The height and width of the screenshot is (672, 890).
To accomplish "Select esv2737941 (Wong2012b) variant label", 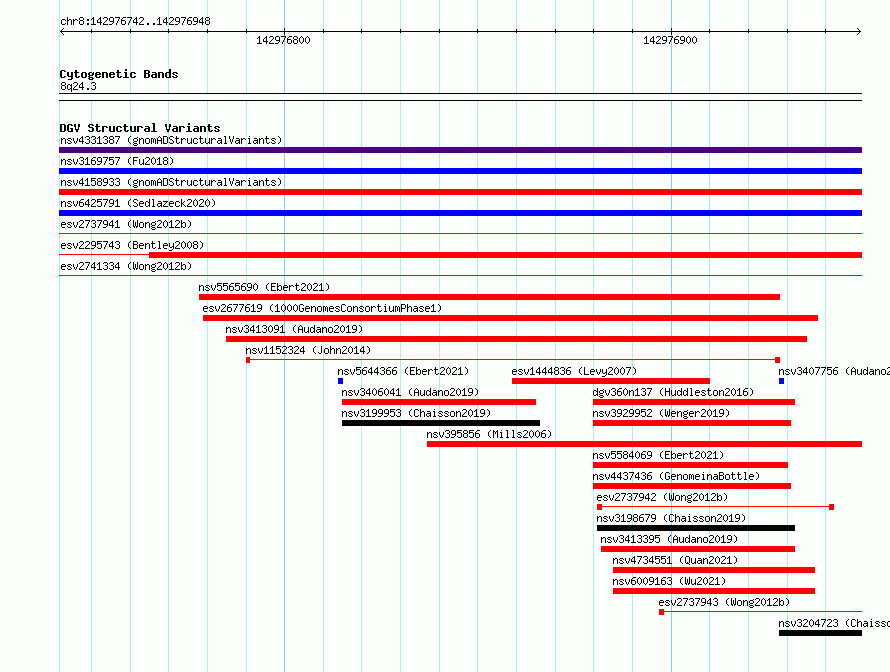I will [x=126, y=224].
